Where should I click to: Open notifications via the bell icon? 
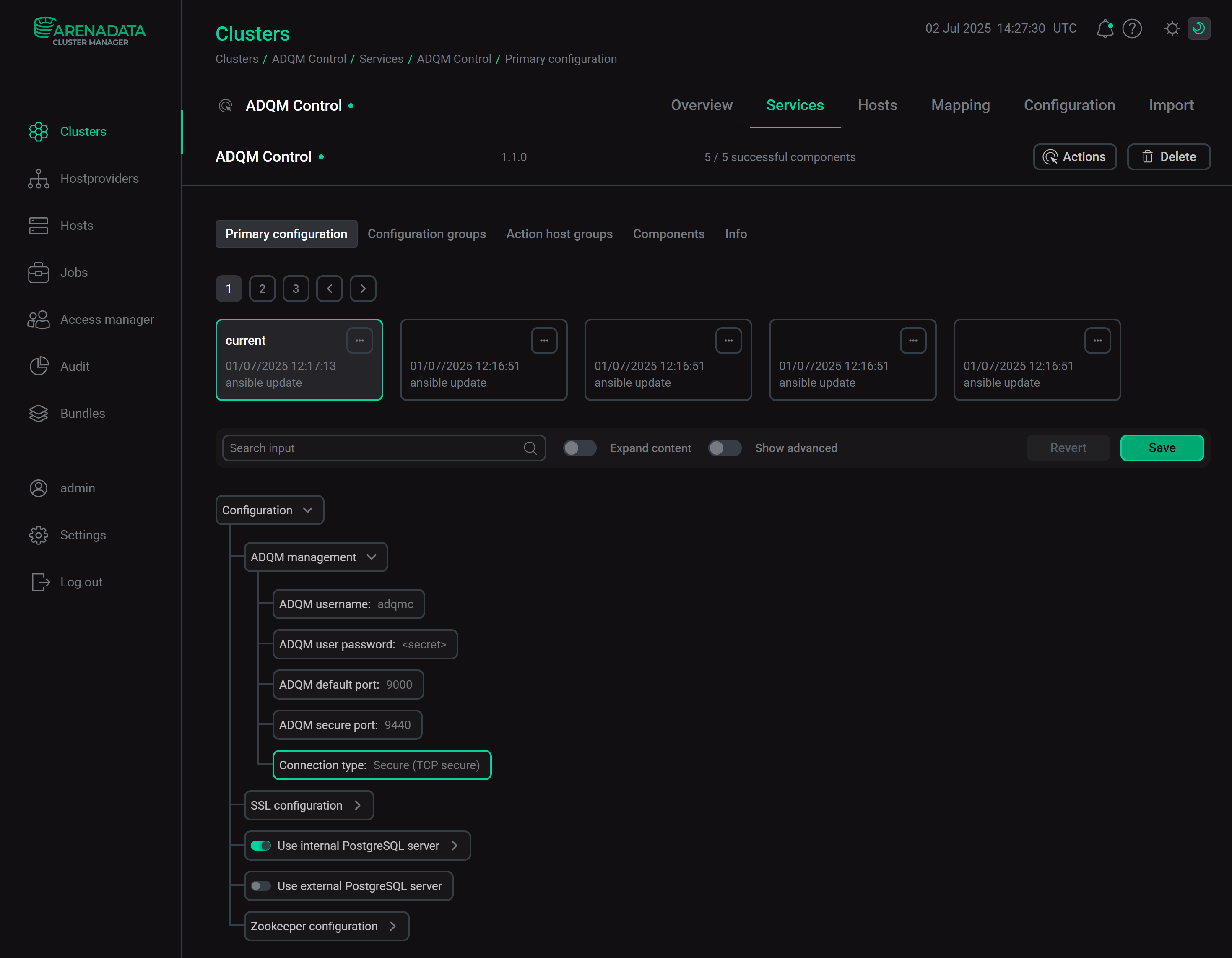point(1105,28)
